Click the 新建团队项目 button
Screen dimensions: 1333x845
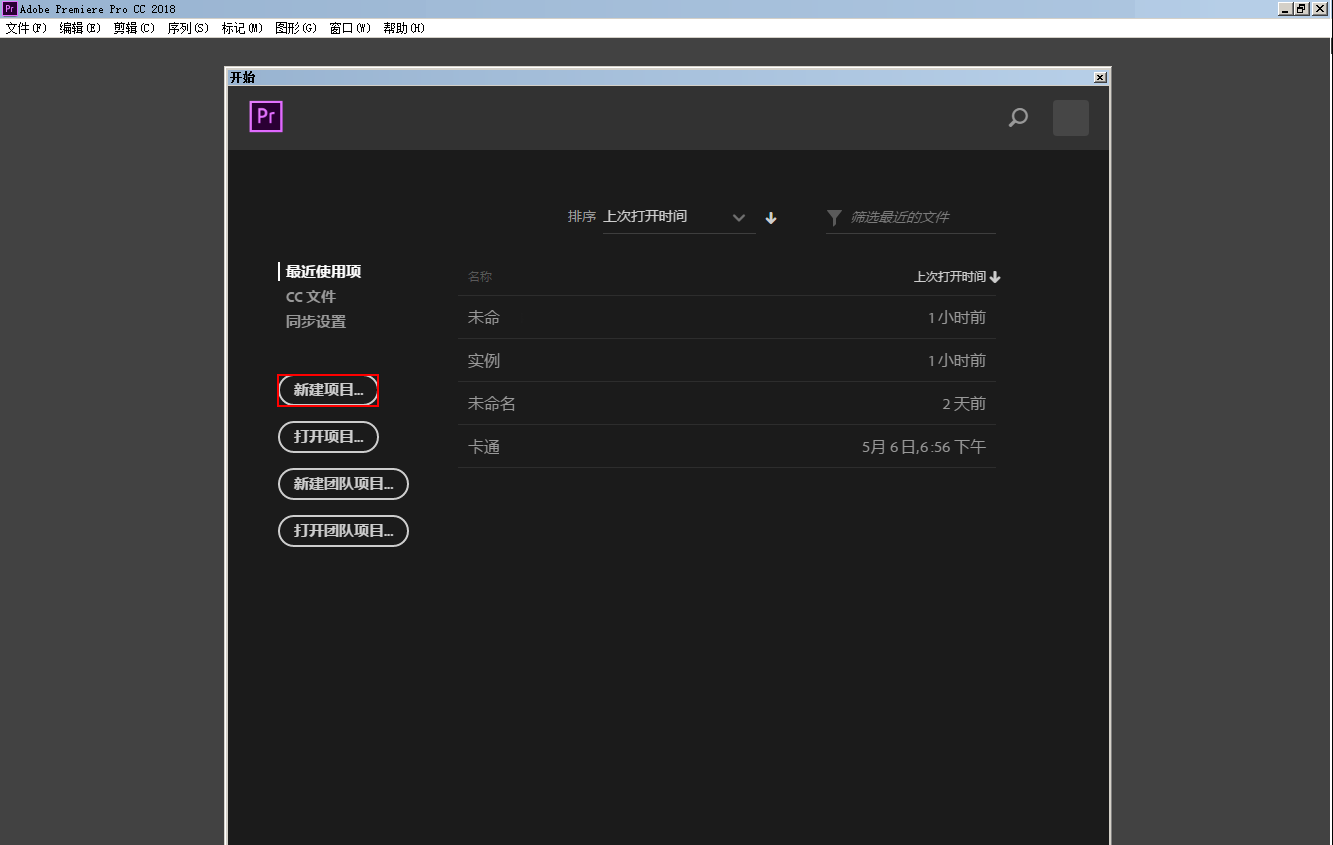click(x=343, y=484)
